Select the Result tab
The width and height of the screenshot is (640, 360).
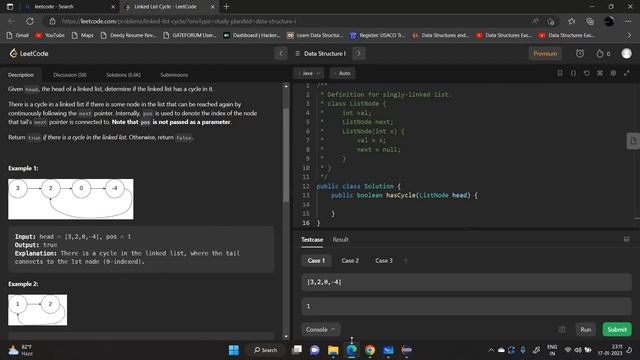tap(340, 240)
